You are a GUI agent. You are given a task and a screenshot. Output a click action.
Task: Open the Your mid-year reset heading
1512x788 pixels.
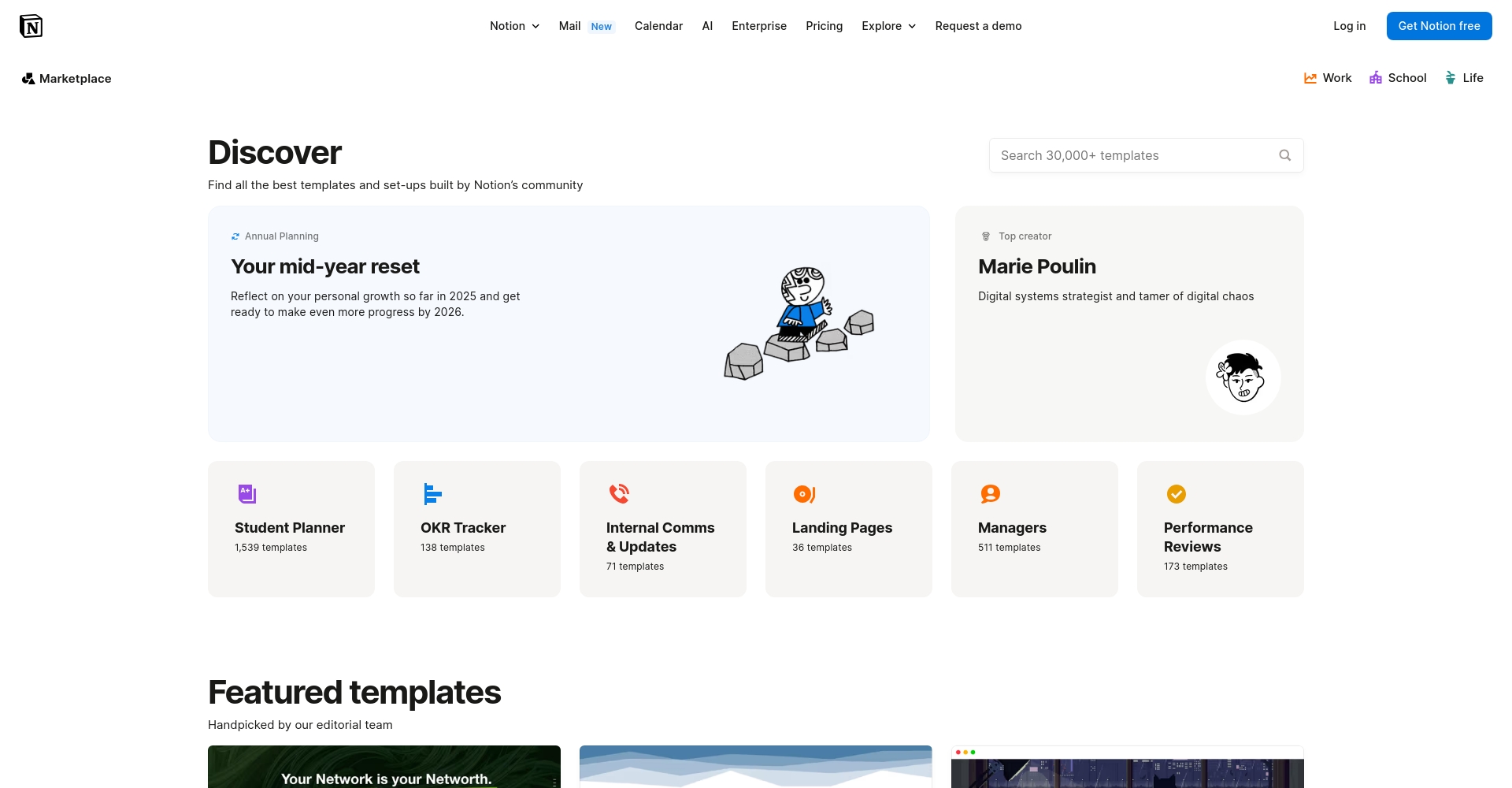pos(325,266)
